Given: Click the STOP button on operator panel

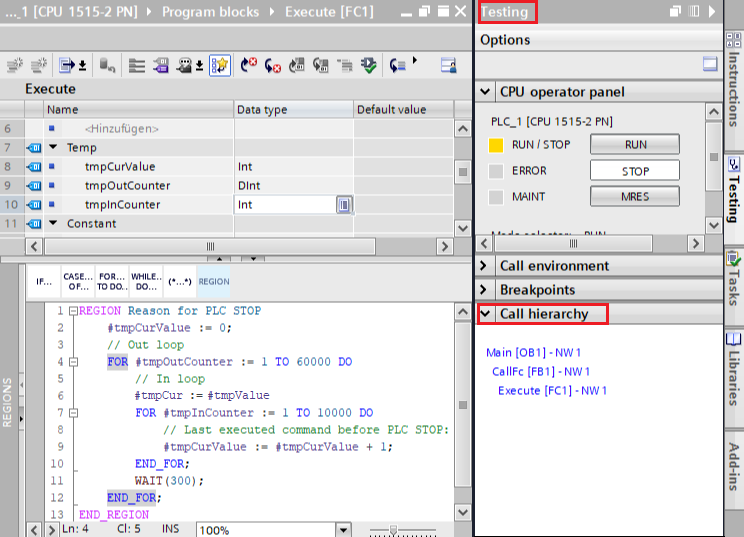Looking at the screenshot, I should (635, 171).
